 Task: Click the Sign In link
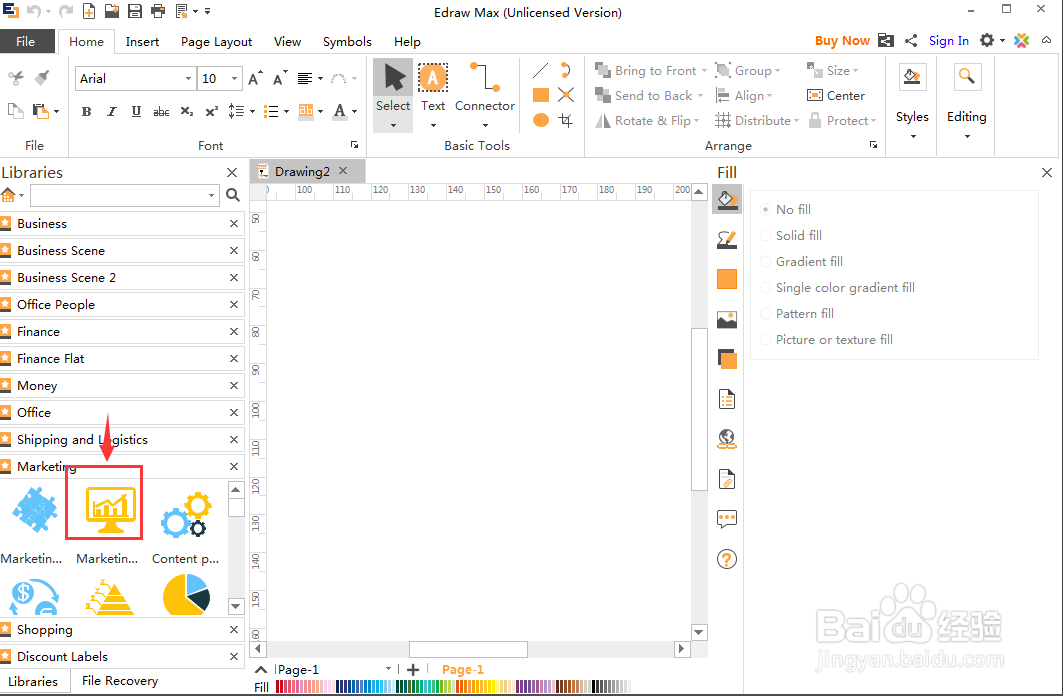click(948, 41)
